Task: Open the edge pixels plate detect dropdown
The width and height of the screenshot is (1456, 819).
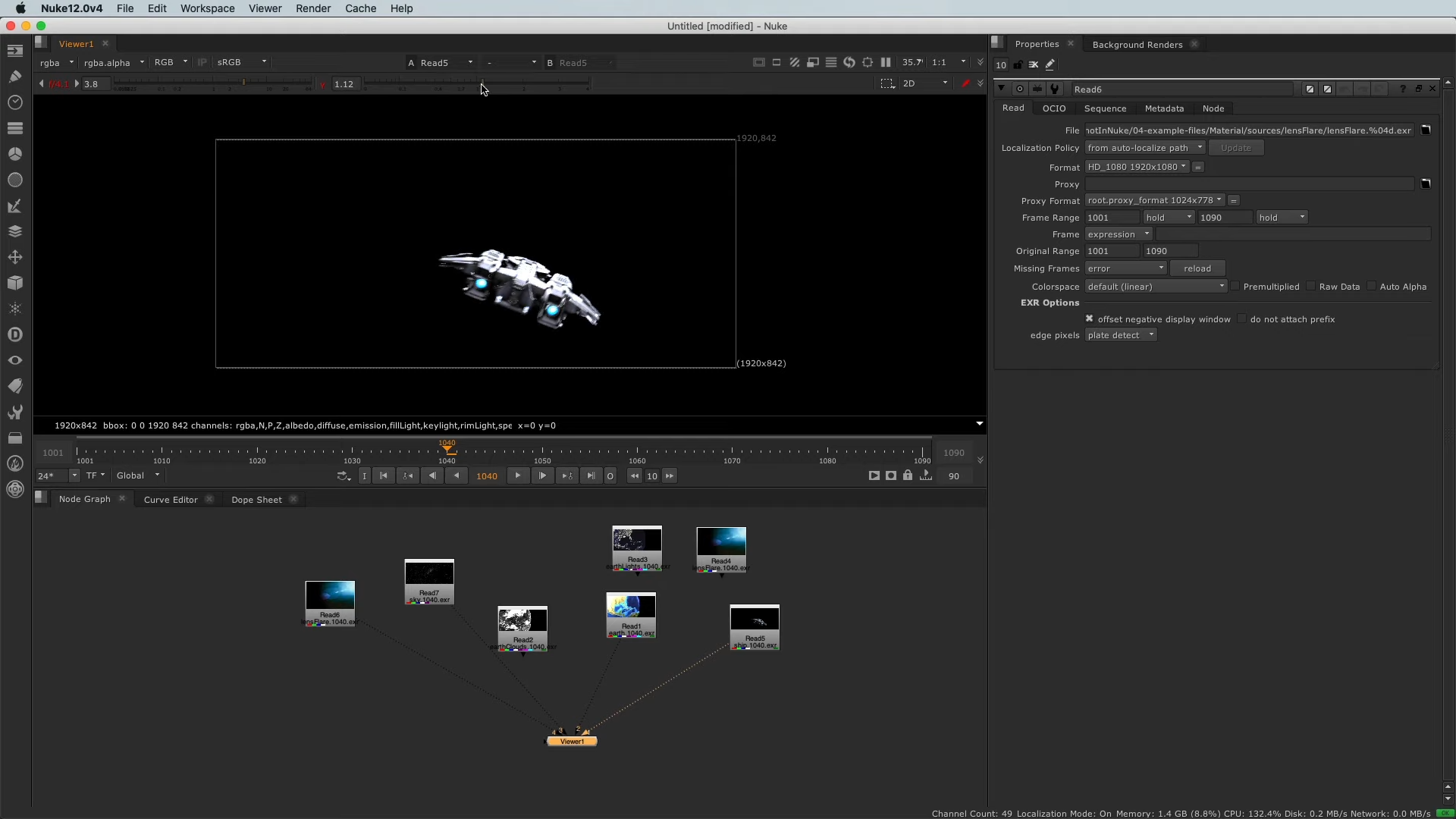Action: (x=1121, y=335)
